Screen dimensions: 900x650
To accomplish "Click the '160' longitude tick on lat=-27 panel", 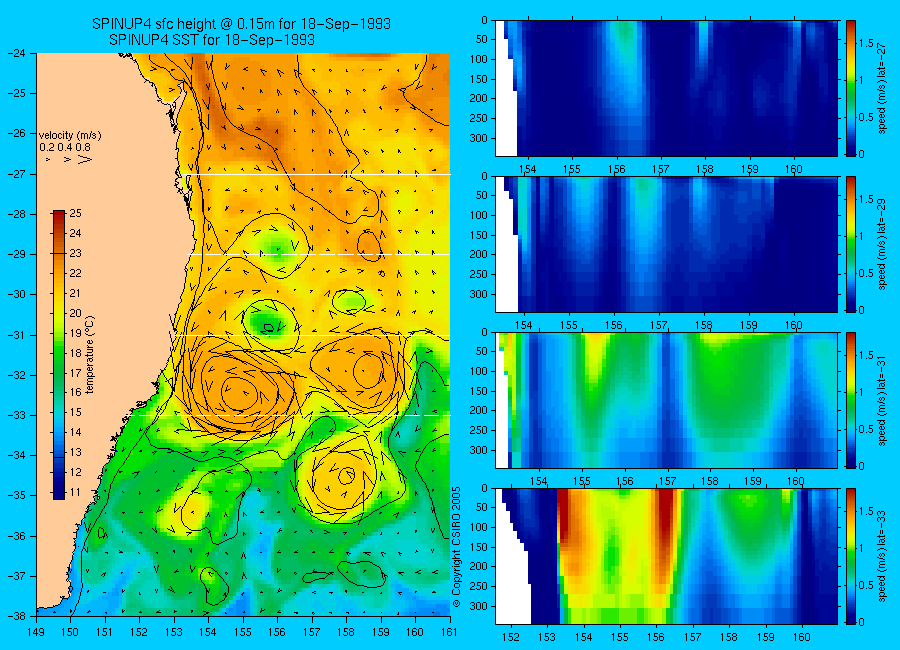I will [x=794, y=169].
